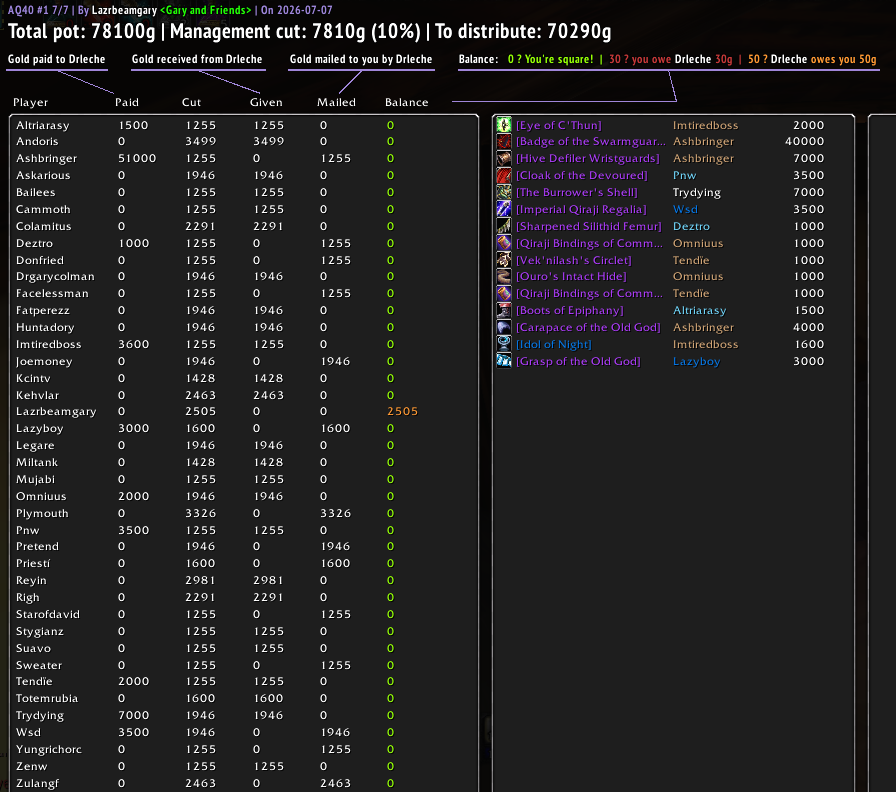Click the Player column header
Viewport: 896px width, 792px height.
click(31, 102)
